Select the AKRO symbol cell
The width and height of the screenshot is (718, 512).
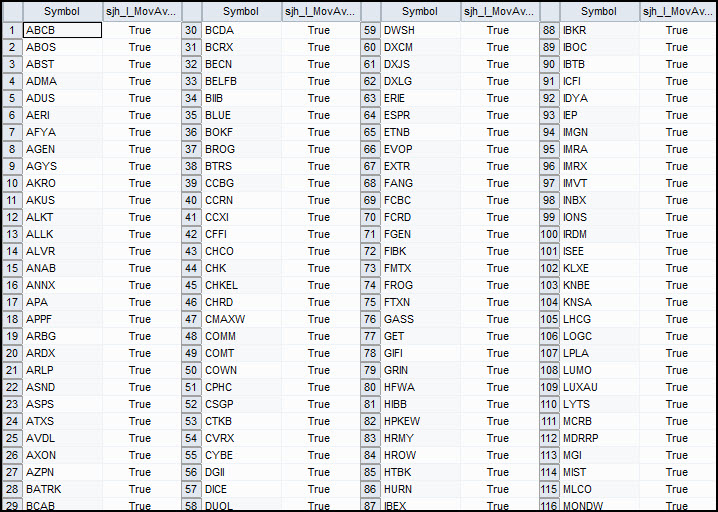point(62,183)
